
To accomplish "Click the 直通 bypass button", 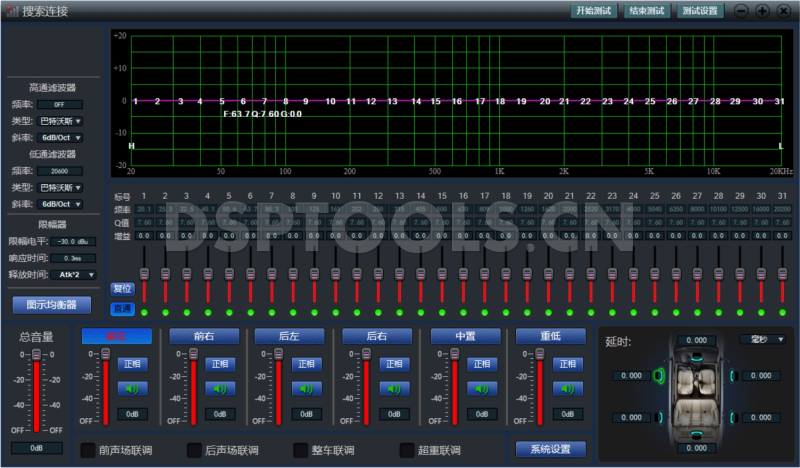I will tap(122, 309).
